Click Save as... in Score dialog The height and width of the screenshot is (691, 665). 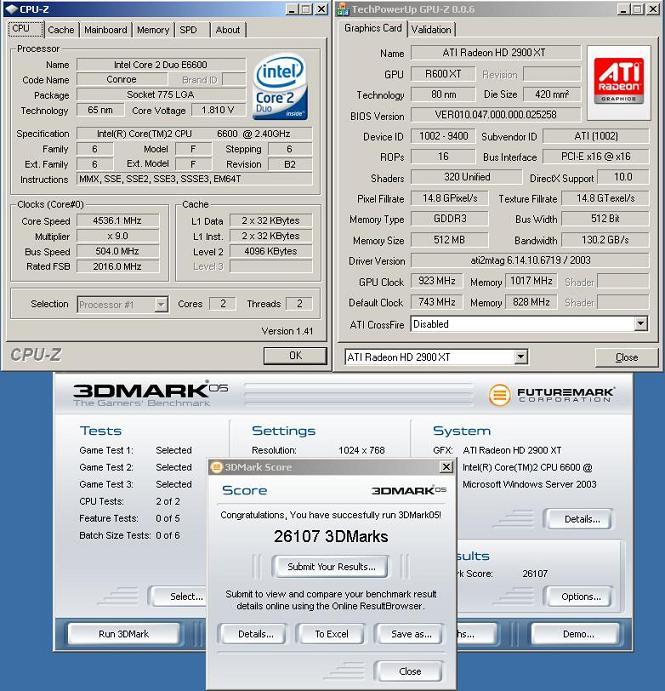tap(410, 634)
